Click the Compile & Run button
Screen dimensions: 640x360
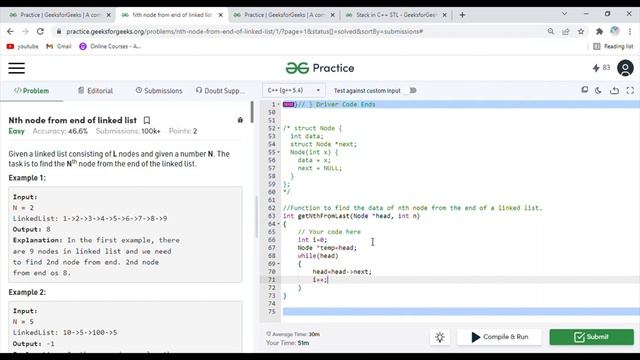[x=500, y=337]
